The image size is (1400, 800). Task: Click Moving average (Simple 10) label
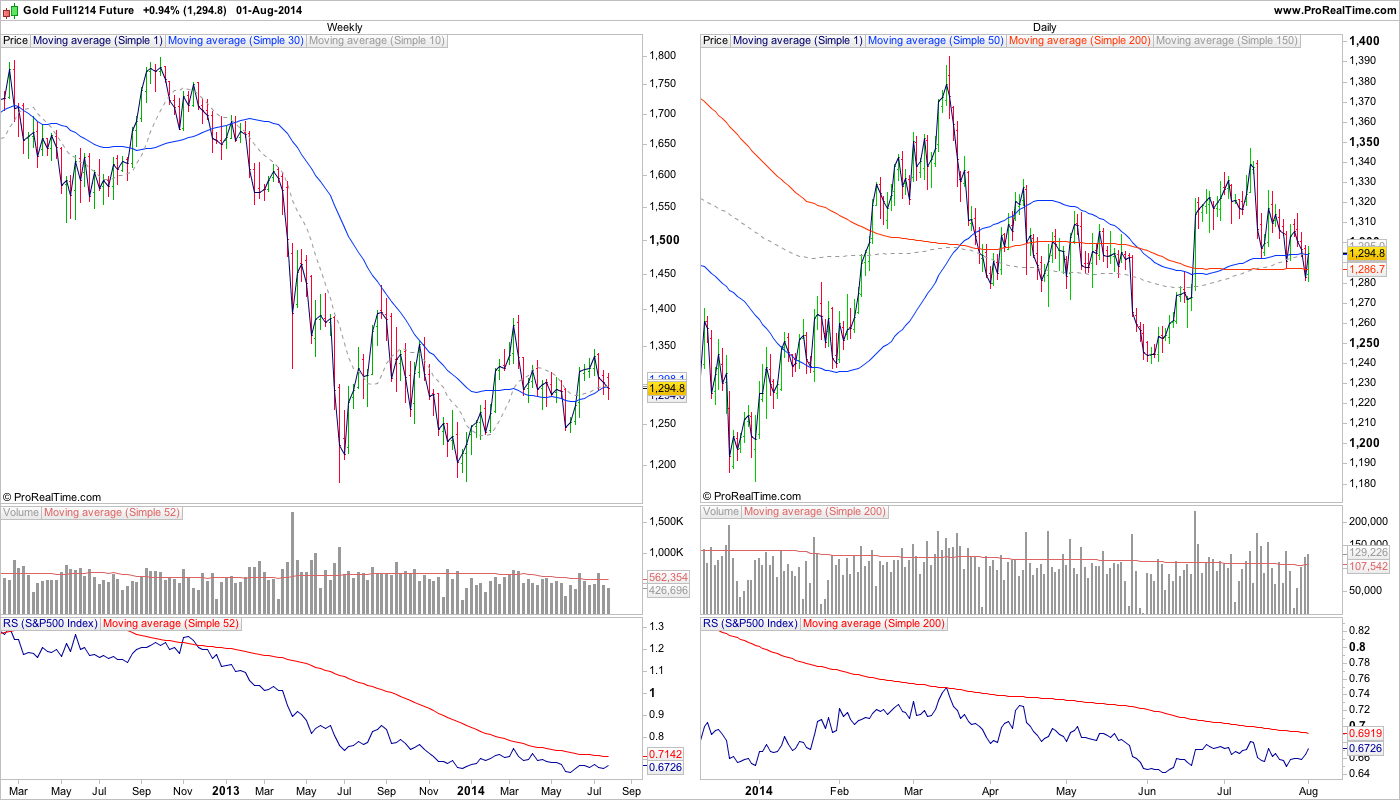377,41
